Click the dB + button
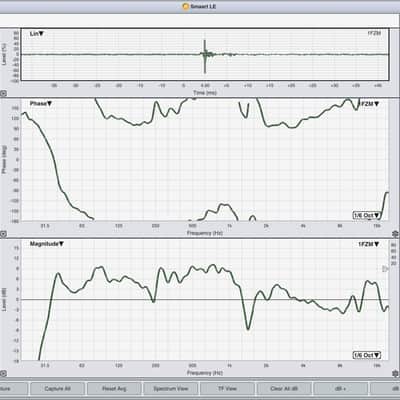The height and width of the screenshot is (400, 400). 341,389
